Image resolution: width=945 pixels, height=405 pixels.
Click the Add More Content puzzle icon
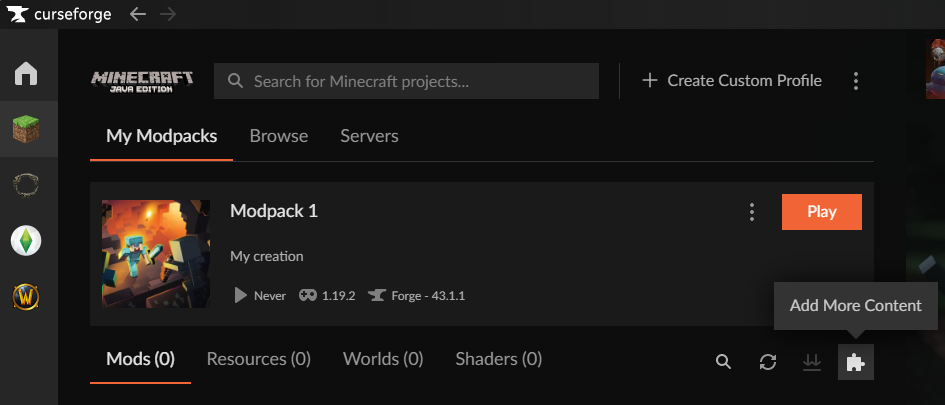pos(856,362)
